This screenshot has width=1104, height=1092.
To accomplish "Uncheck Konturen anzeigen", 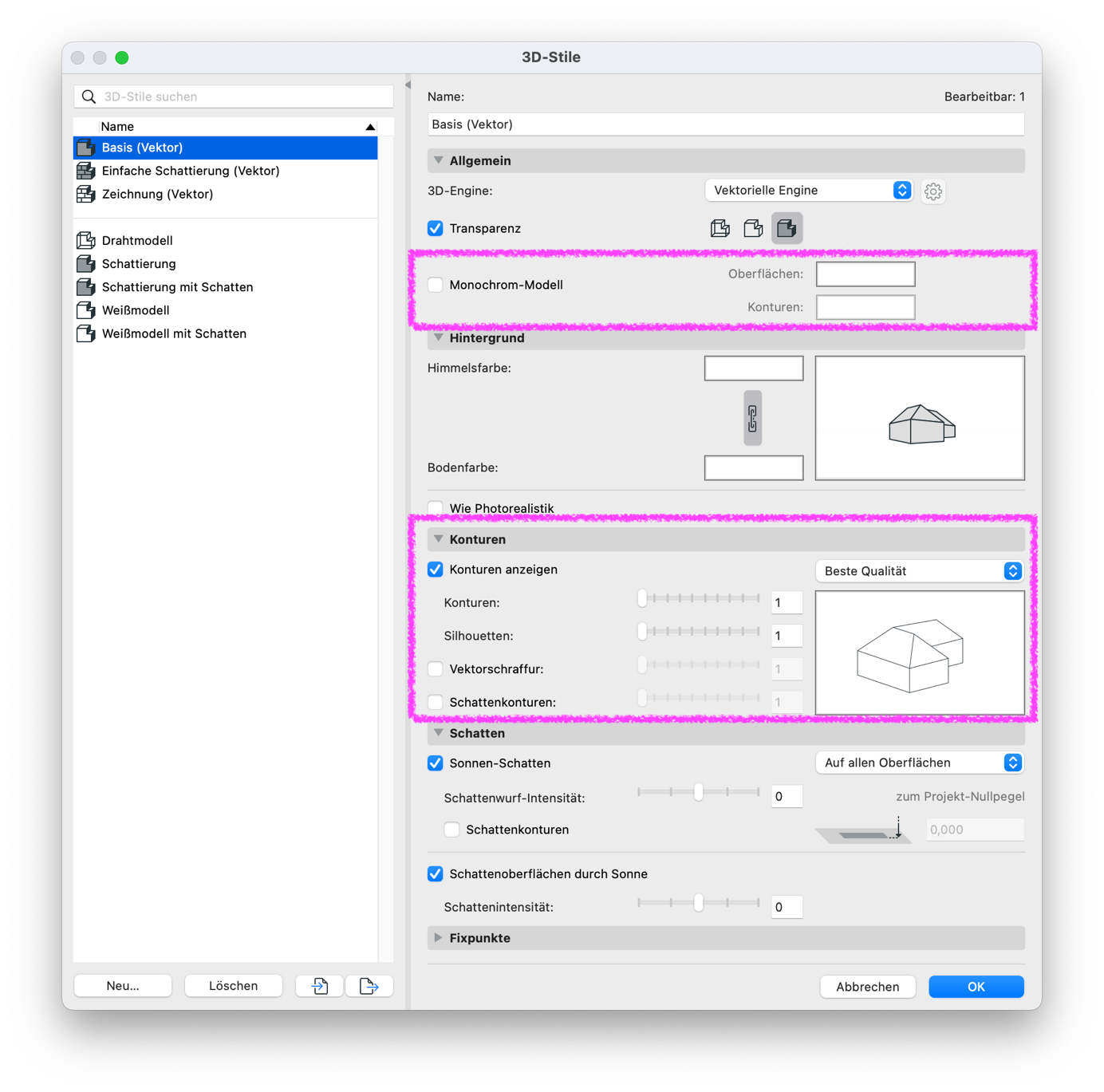I will coord(436,570).
